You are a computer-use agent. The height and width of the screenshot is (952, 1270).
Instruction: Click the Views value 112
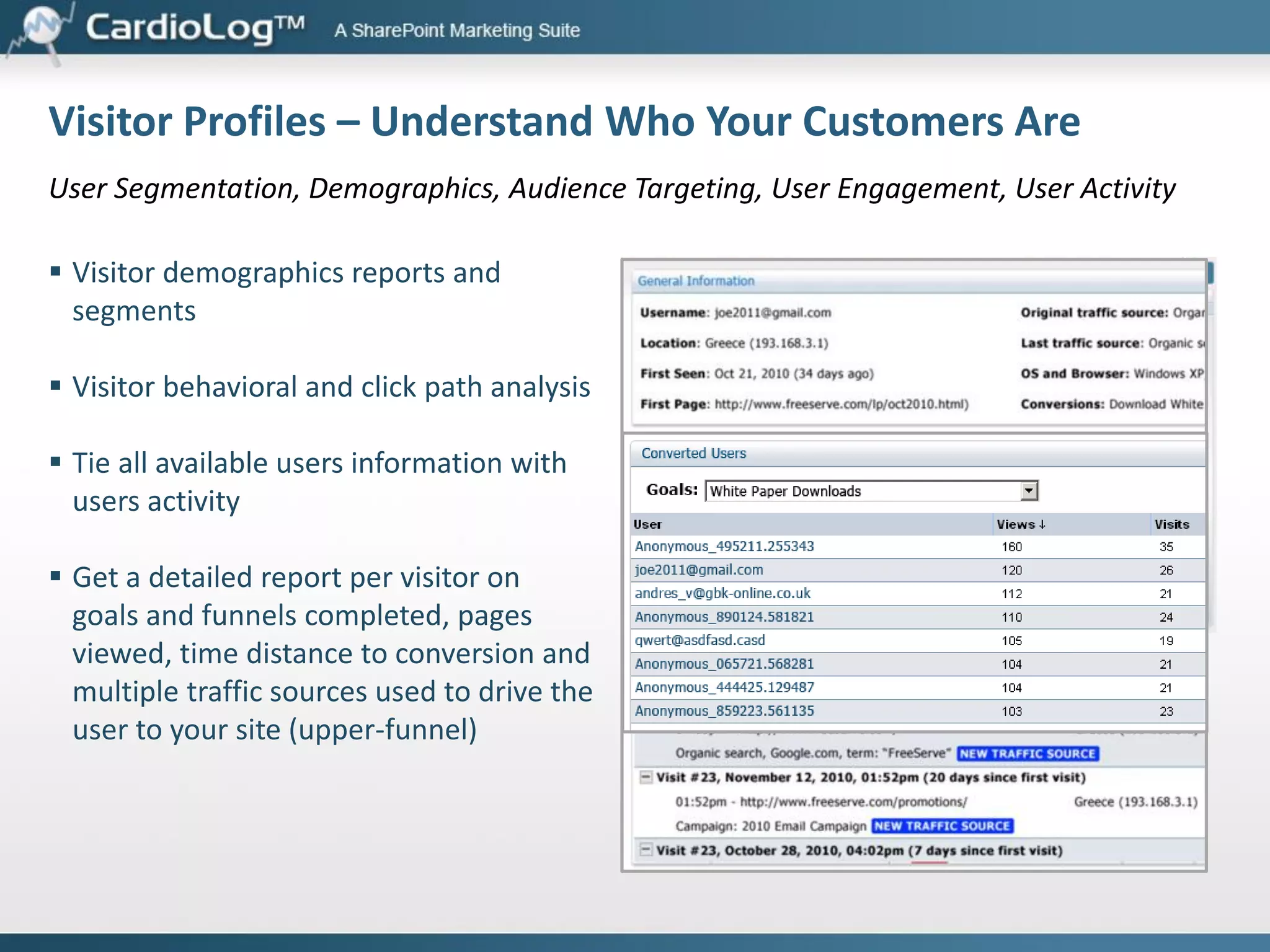pos(1011,594)
